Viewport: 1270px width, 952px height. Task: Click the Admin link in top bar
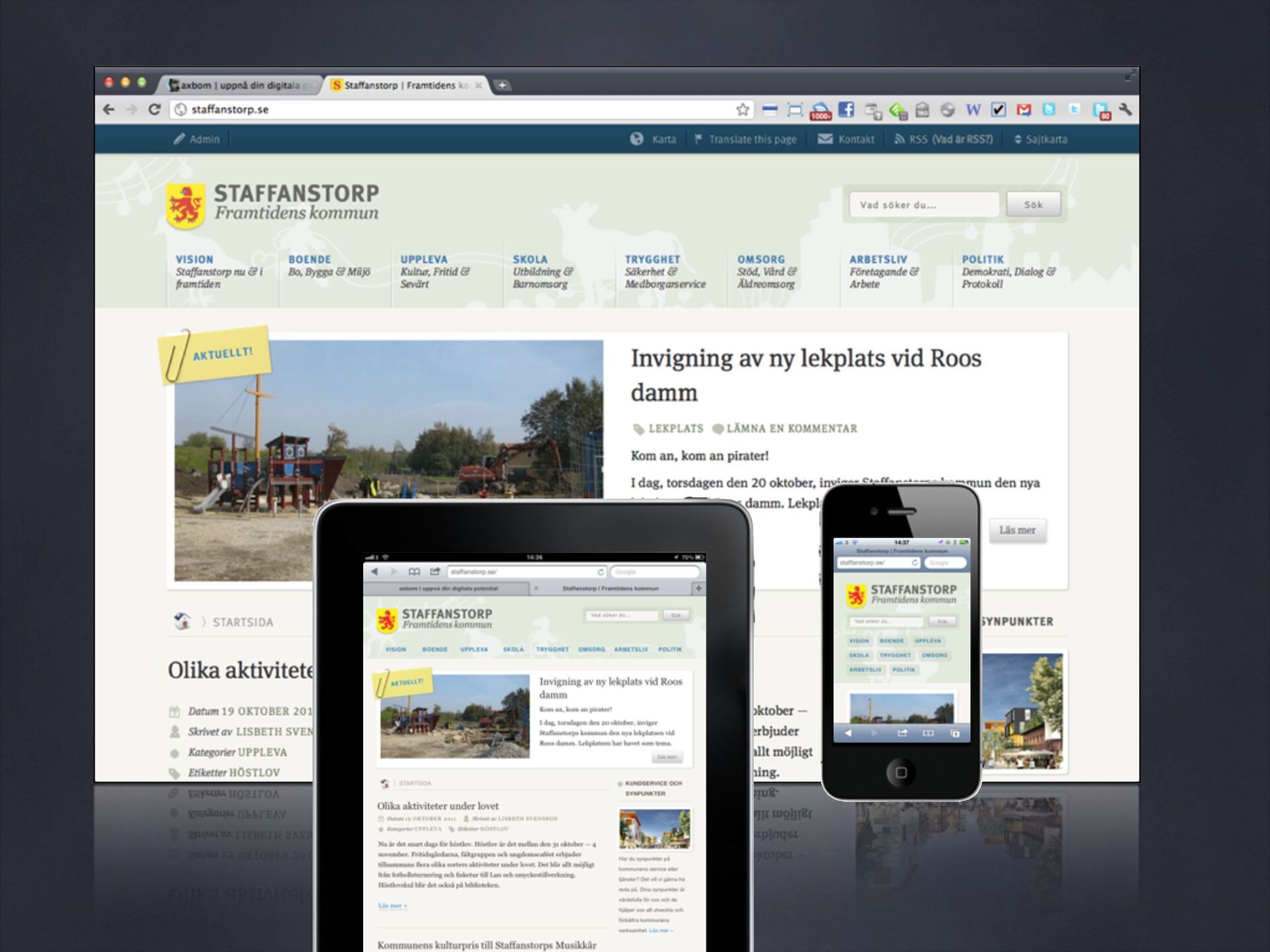coord(196,139)
